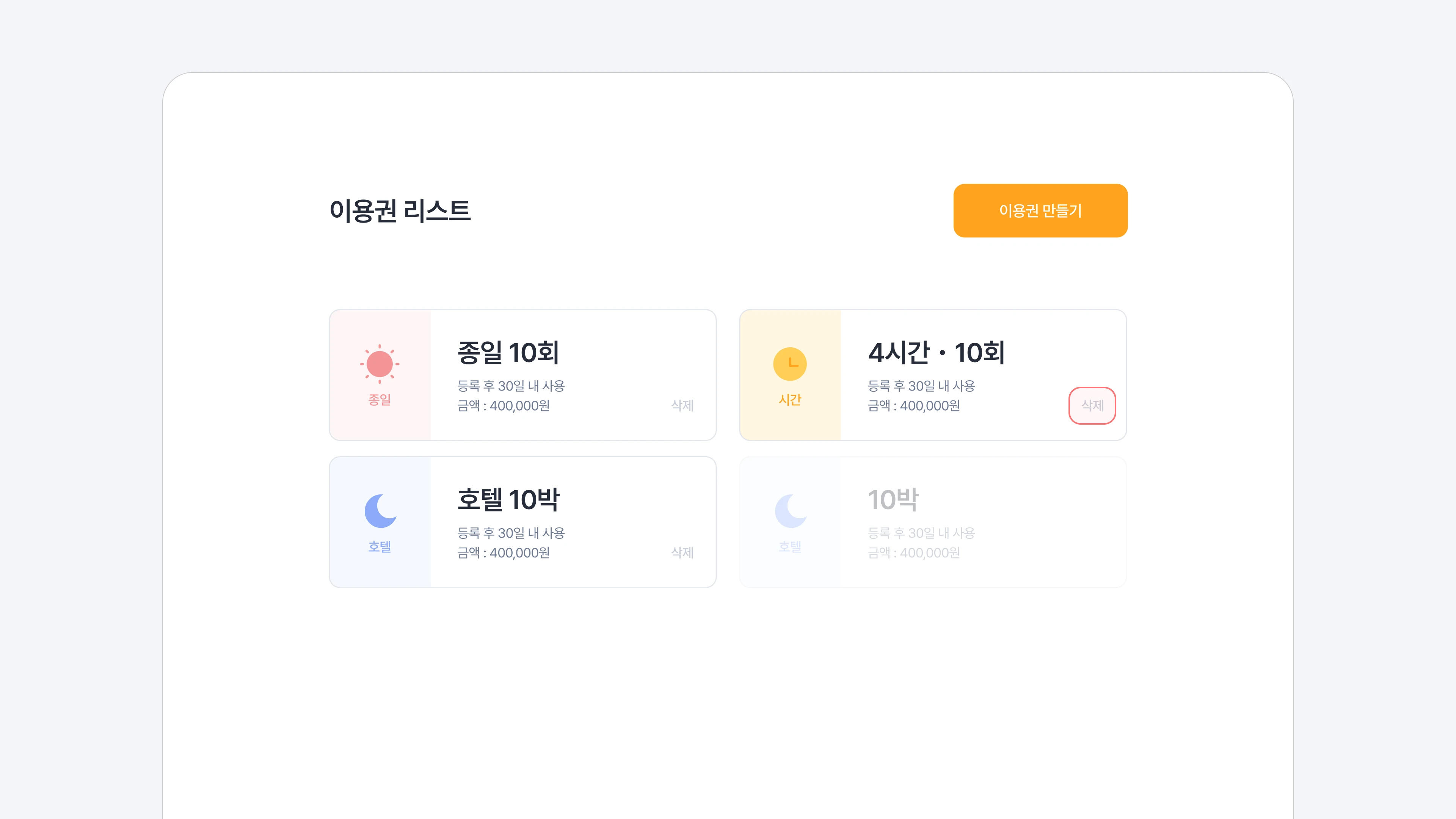
Task: Click 삭제 on the 호텔 10박 card
Action: click(x=682, y=552)
